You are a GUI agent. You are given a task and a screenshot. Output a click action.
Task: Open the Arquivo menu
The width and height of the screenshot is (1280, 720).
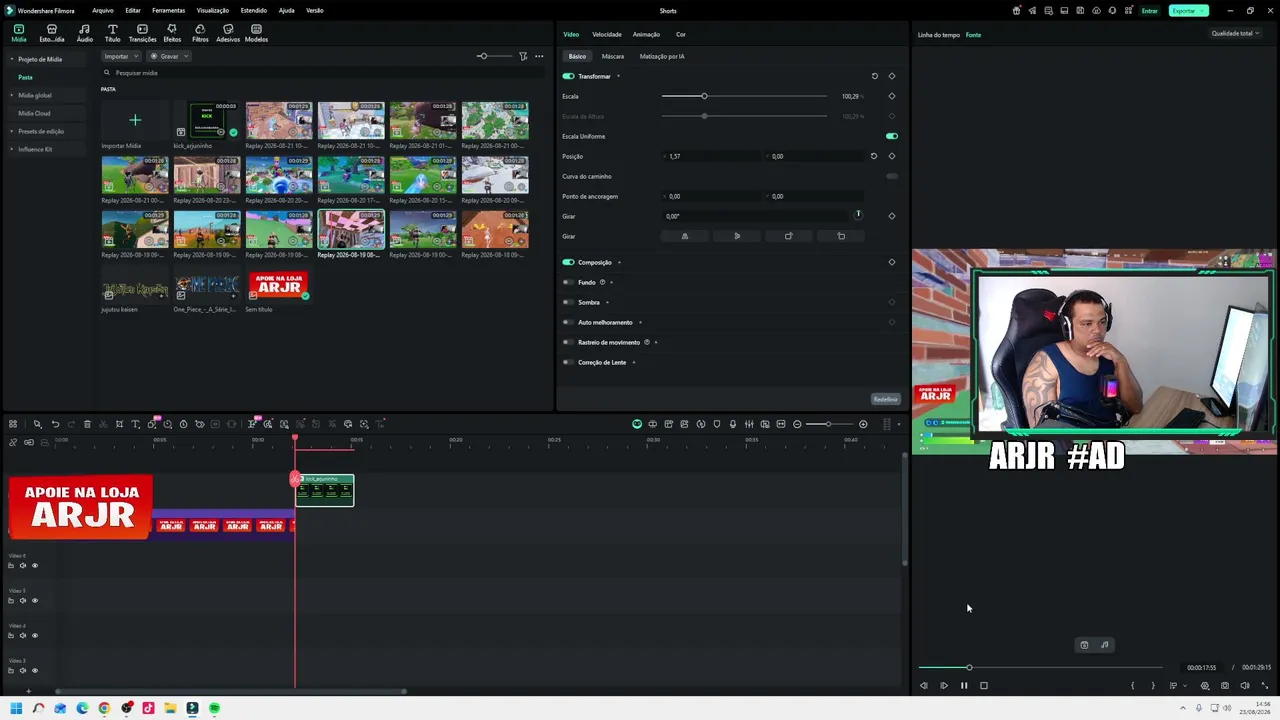tap(102, 10)
